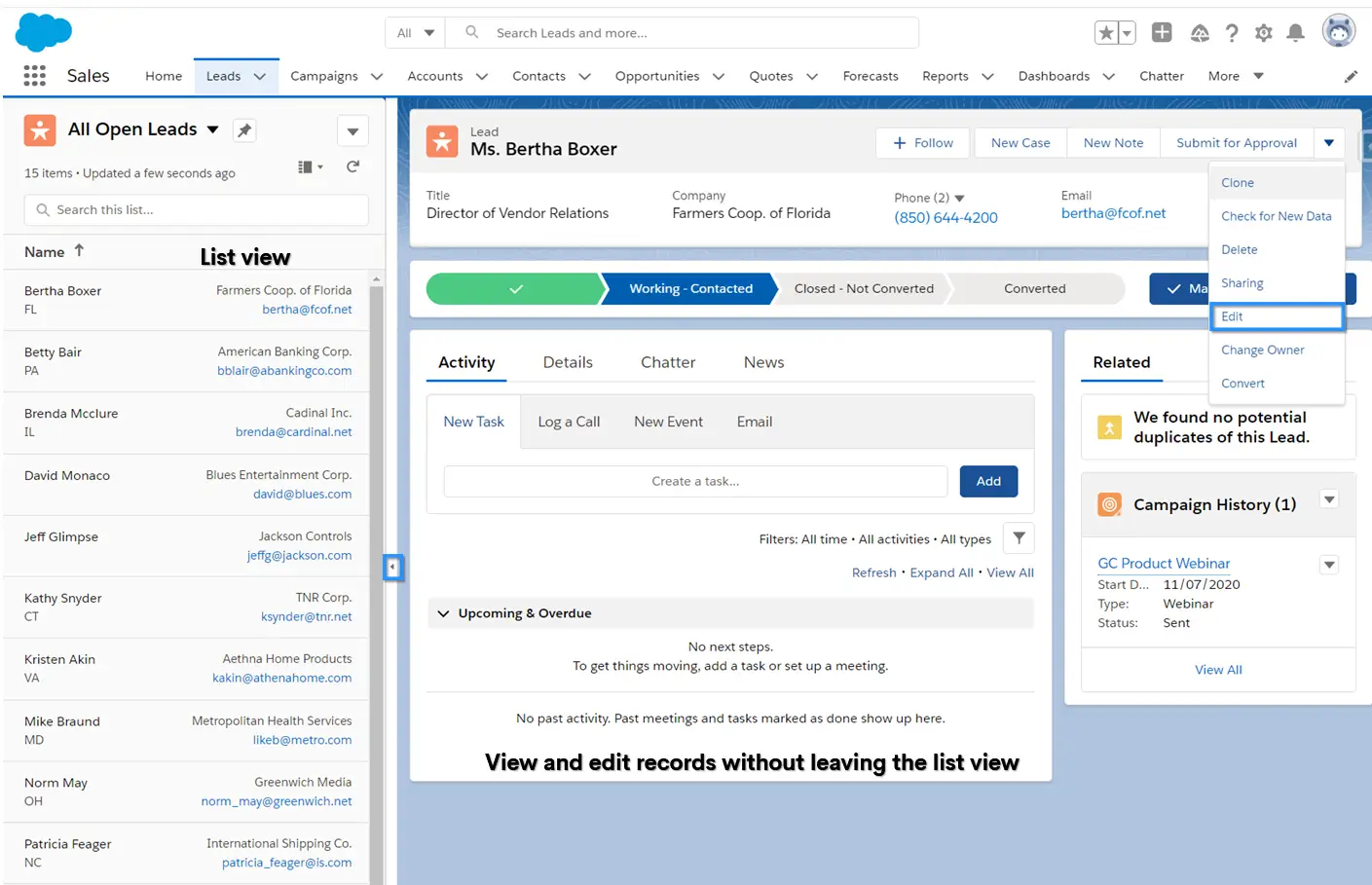Open the Trailhead guidance icon
Image resolution: width=1372 pixels, height=885 pixels.
(1200, 33)
